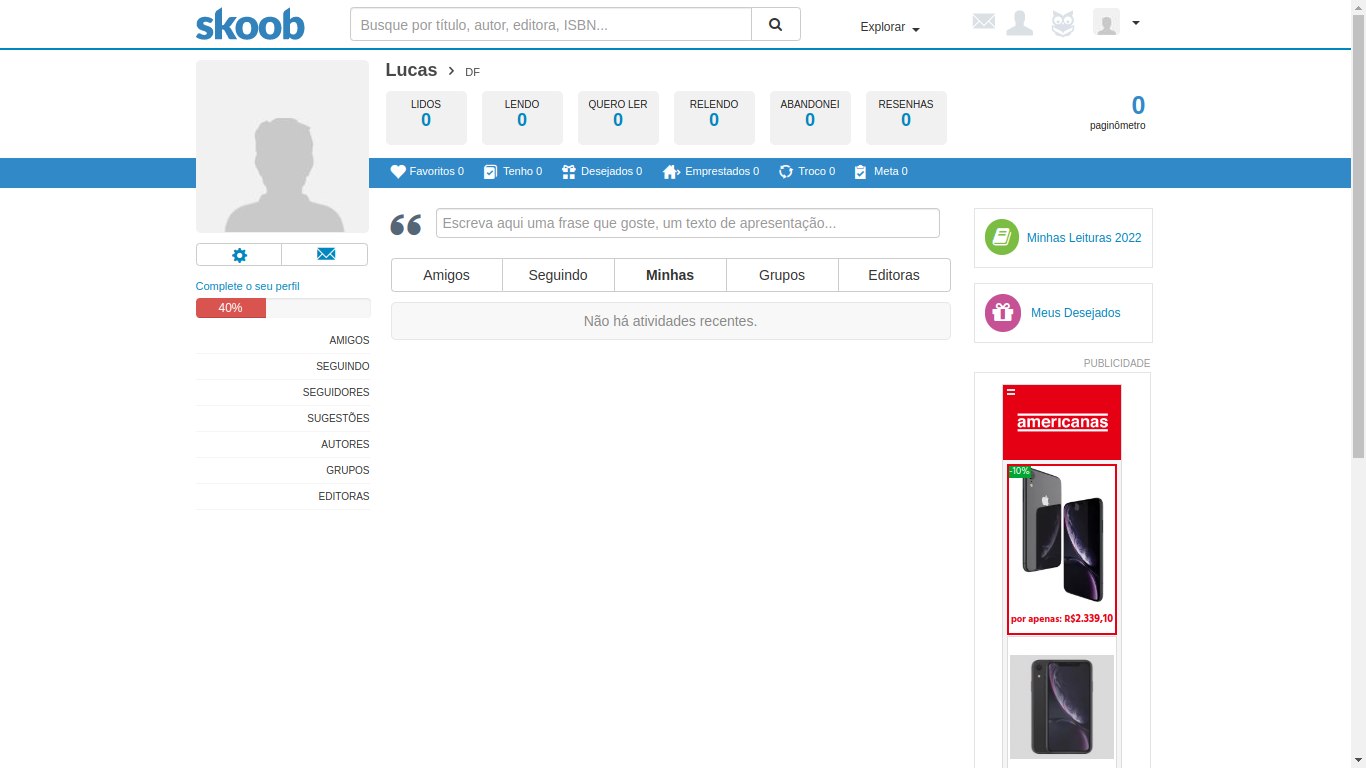The width and height of the screenshot is (1366, 768).
Task: Click the Tenho checkmark icon
Action: 490,172
